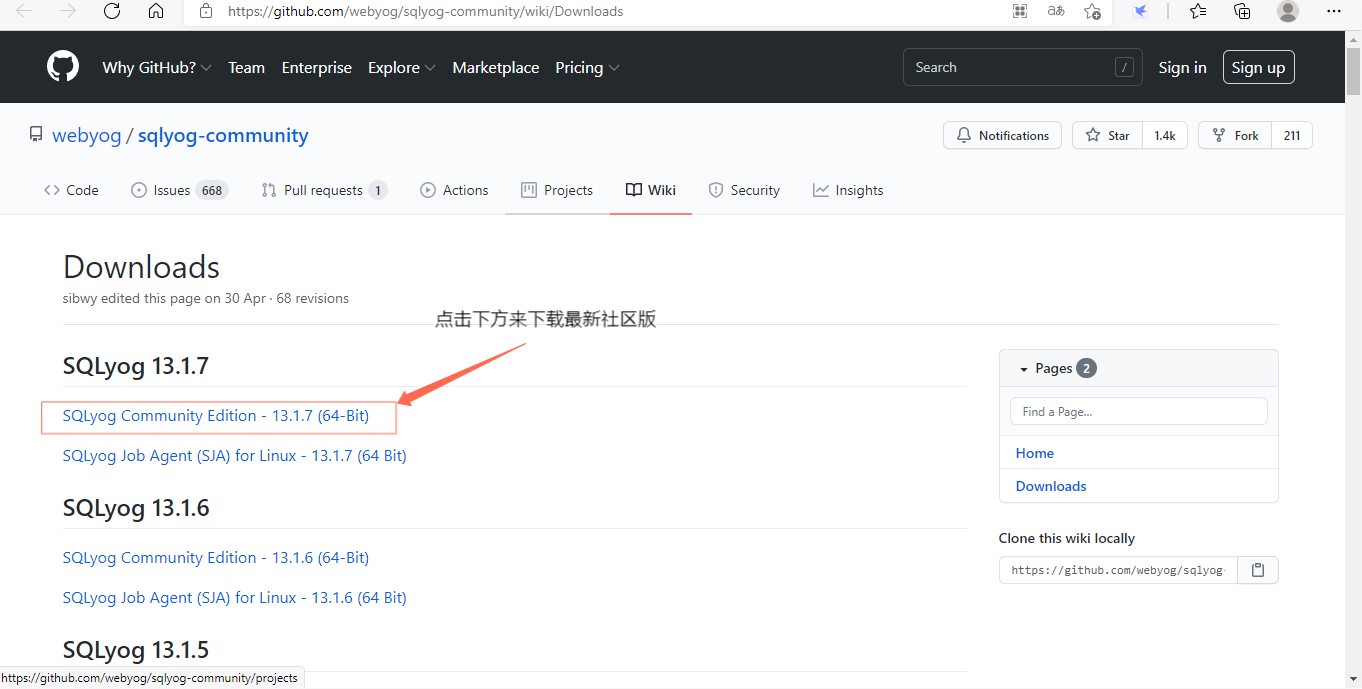Switch to the Issues tab
This screenshot has height=689, width=1362.
pyautogui.click(x=180, y=190)
